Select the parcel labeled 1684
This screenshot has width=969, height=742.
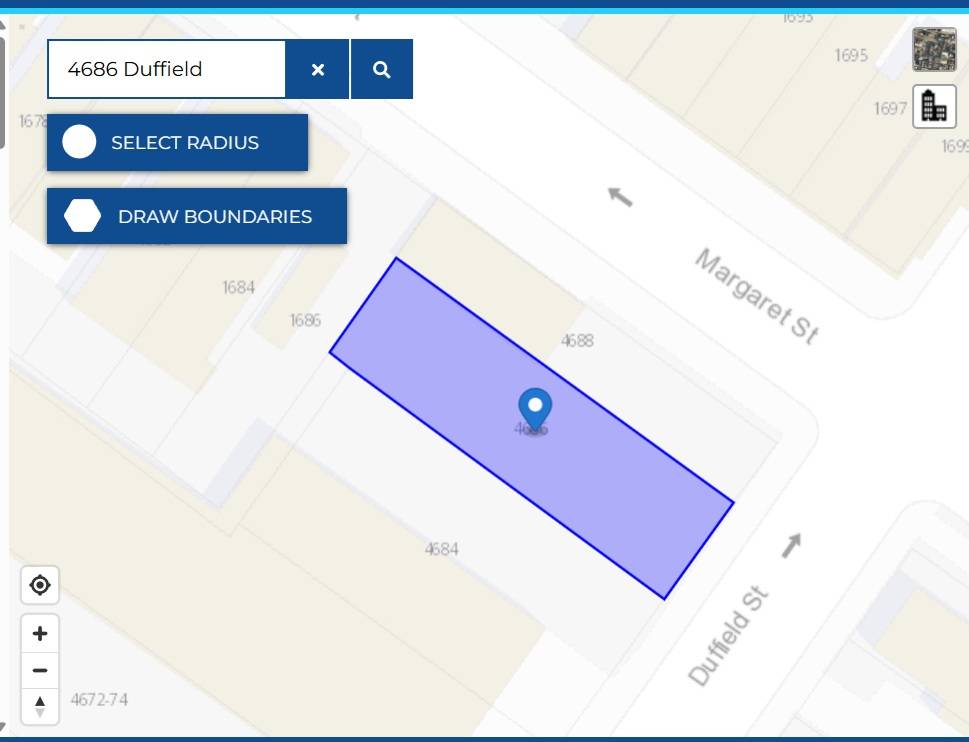tap(238, 287)
